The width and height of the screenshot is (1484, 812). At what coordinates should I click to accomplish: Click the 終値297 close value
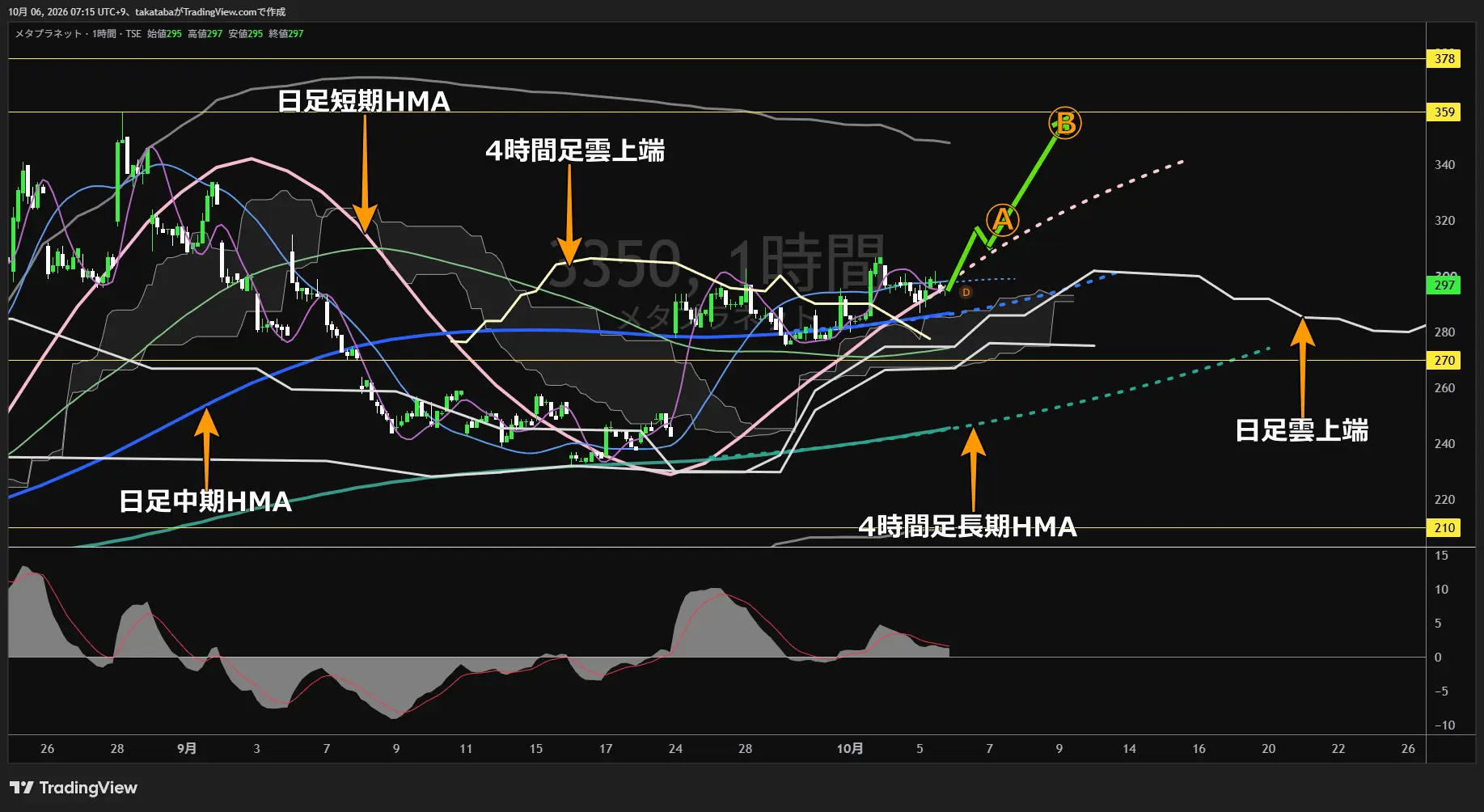pyautogui.click(x=286, y=34)
